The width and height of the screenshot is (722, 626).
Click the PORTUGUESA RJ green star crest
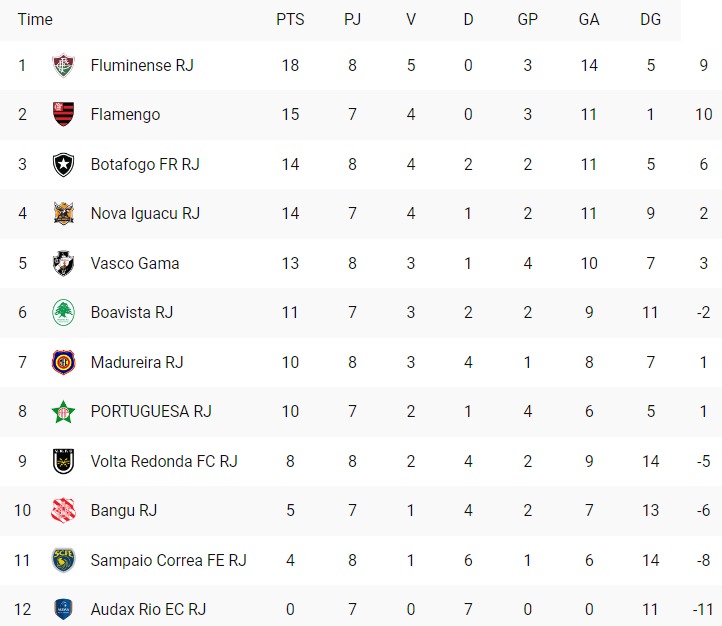pyautogui.click(x=64, y=412)
